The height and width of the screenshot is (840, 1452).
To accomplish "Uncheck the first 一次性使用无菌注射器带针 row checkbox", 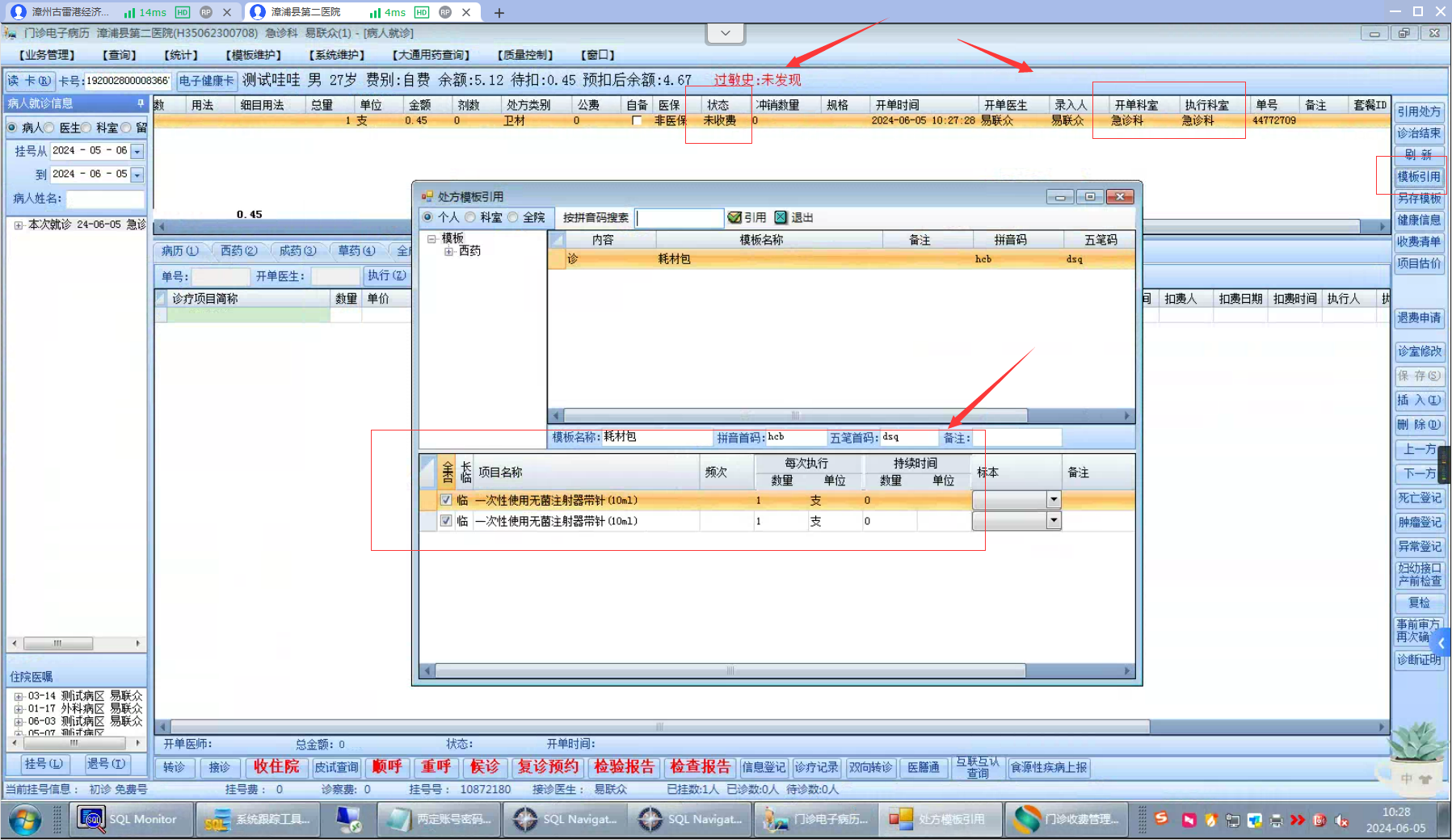I will (446, 500).
